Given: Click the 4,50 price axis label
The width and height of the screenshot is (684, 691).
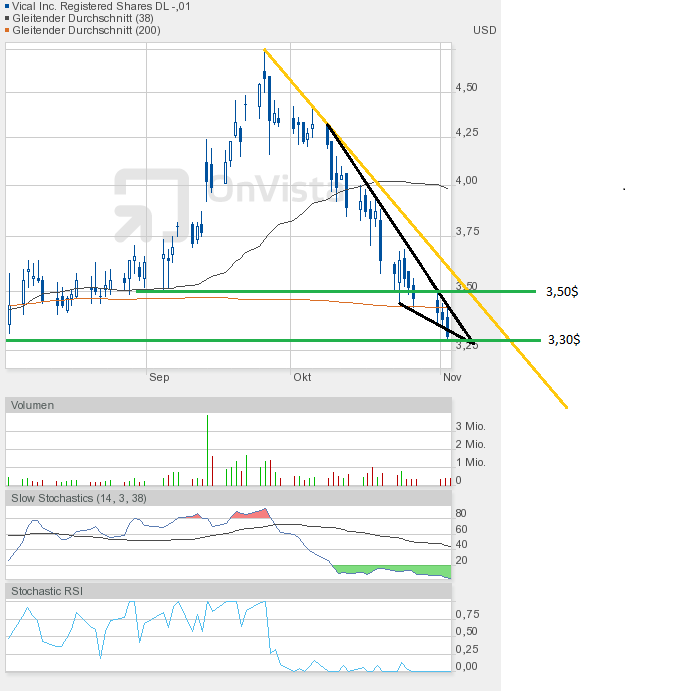Looking at the screenshot, I should [467, 87].
